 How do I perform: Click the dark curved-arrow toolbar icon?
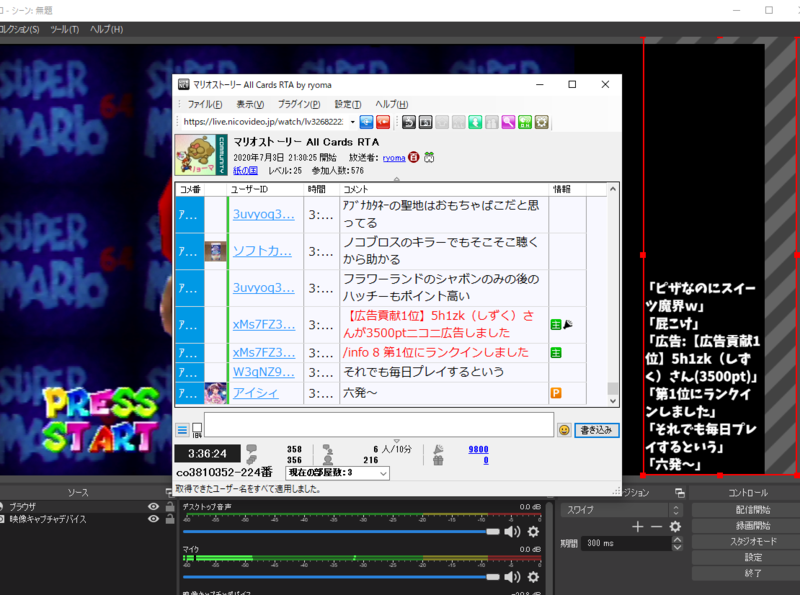[x=409, y=122]
